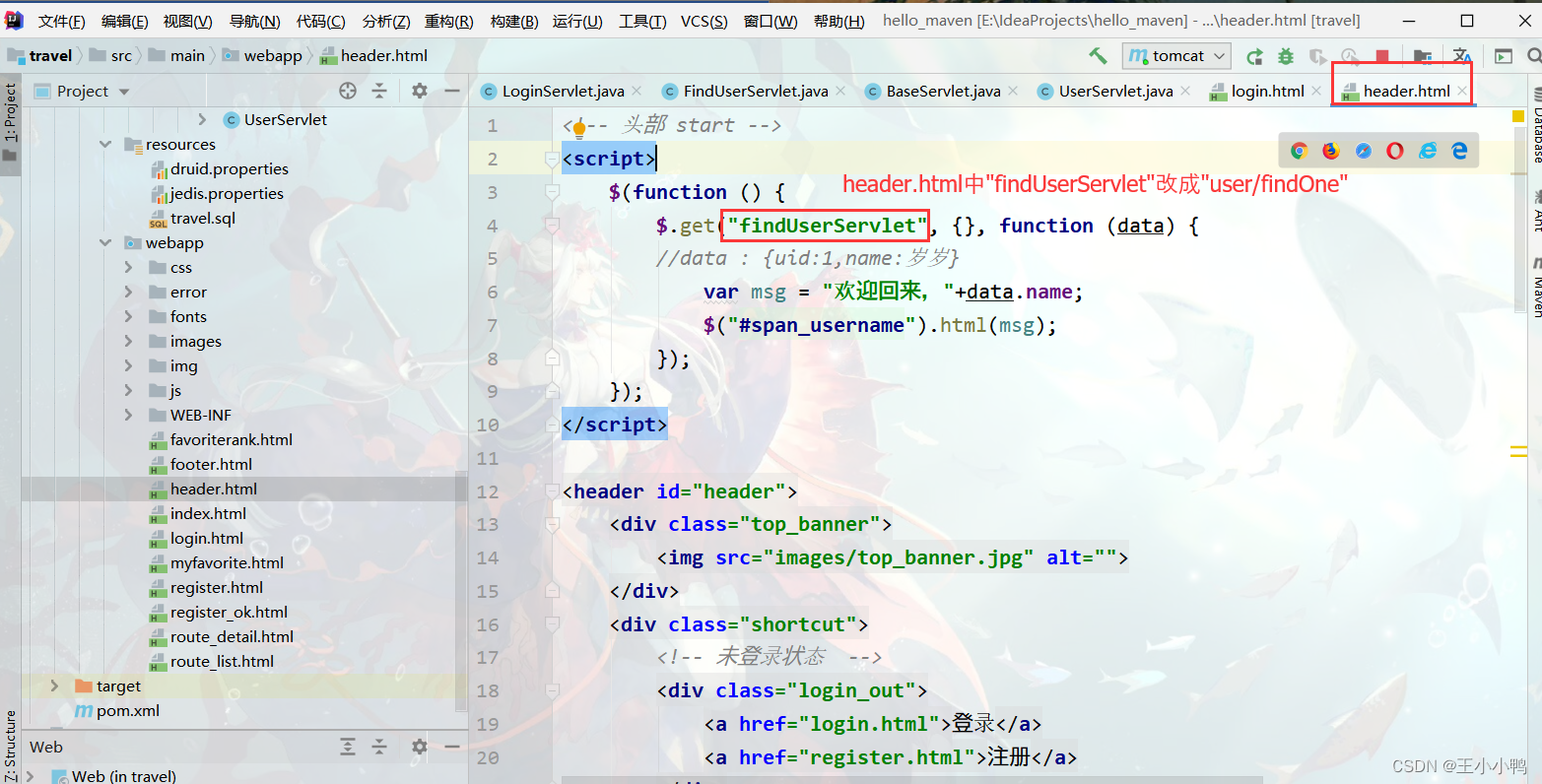
Task: Open the 导航(N) menu
Action: 254,21
